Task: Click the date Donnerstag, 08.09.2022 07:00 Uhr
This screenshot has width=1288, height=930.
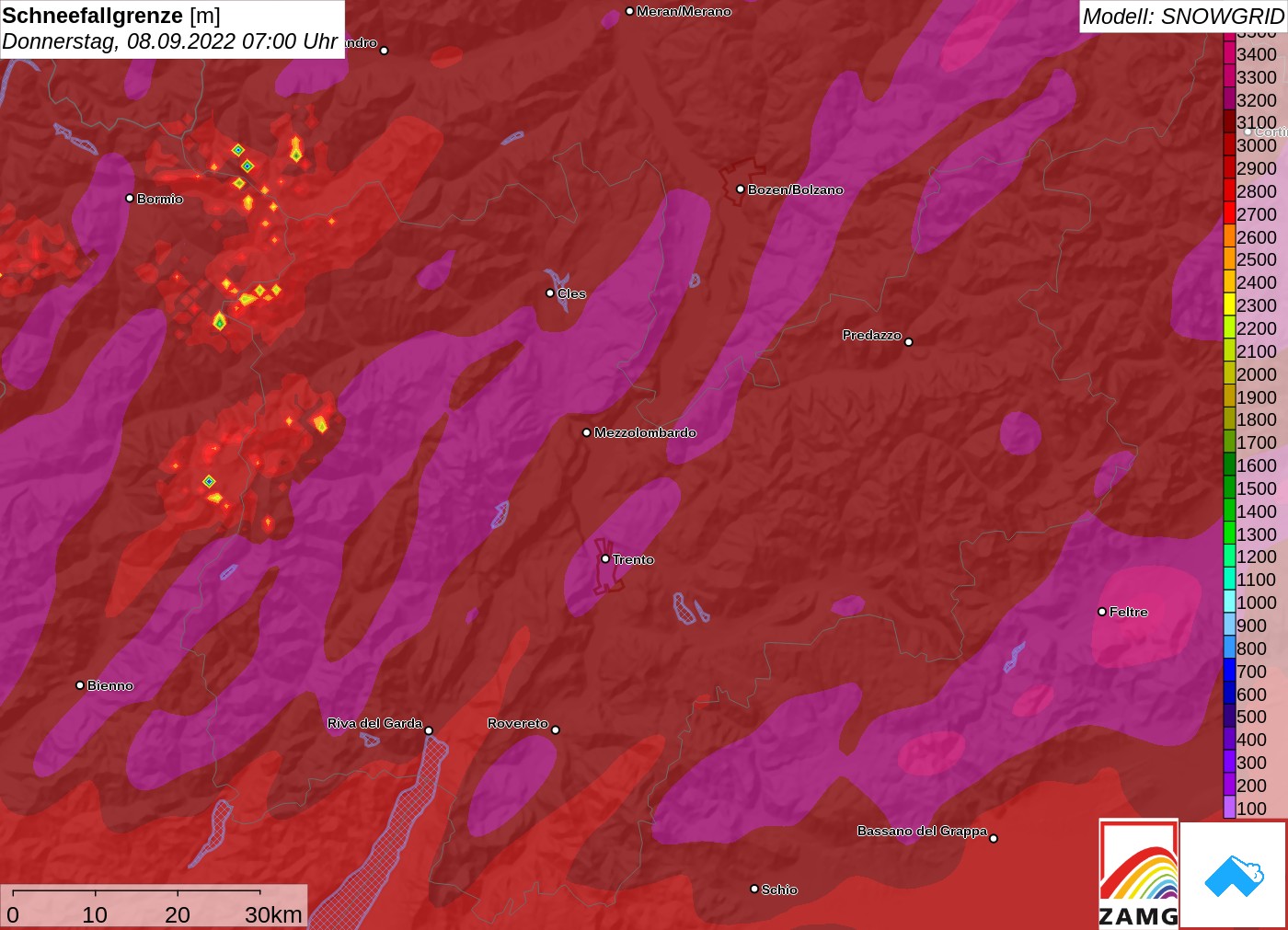Action: tap(170, 41)
